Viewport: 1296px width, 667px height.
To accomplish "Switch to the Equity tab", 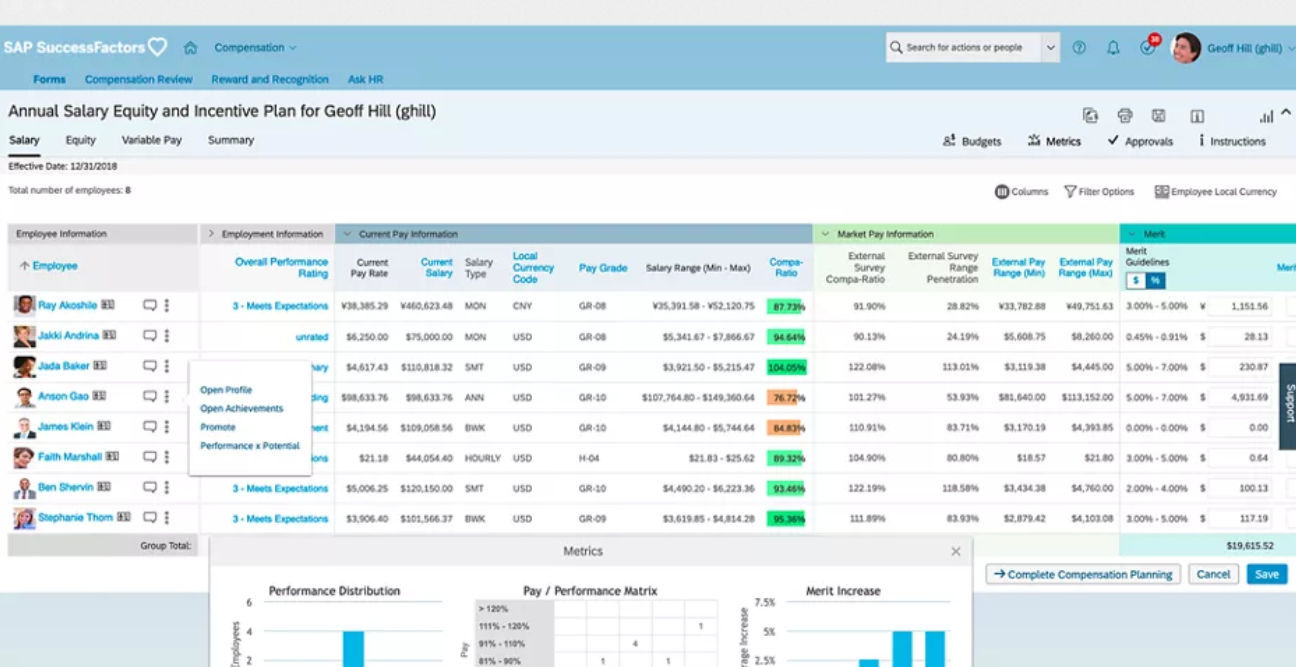I will 80,140.
